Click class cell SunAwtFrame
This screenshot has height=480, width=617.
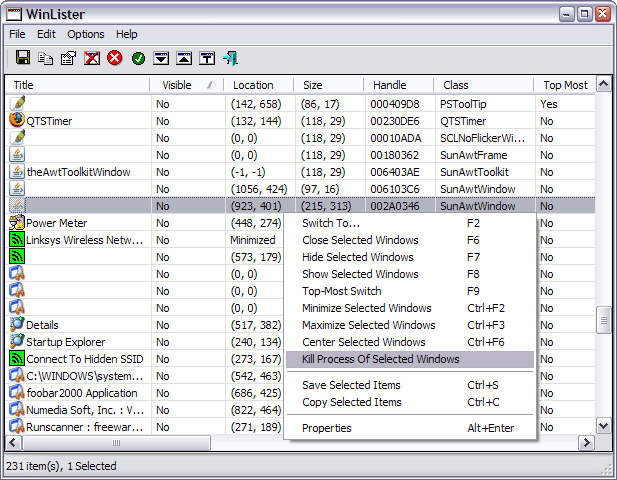[x=473, y=155]
